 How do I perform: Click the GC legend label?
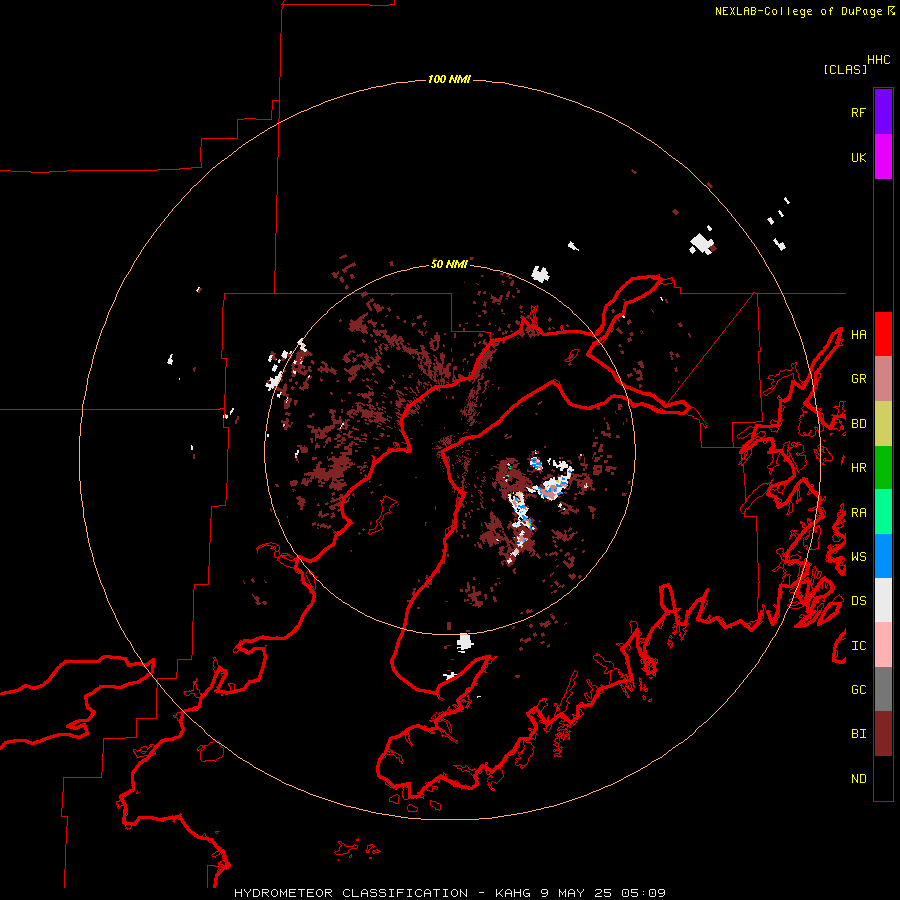(x=858, y=690)
